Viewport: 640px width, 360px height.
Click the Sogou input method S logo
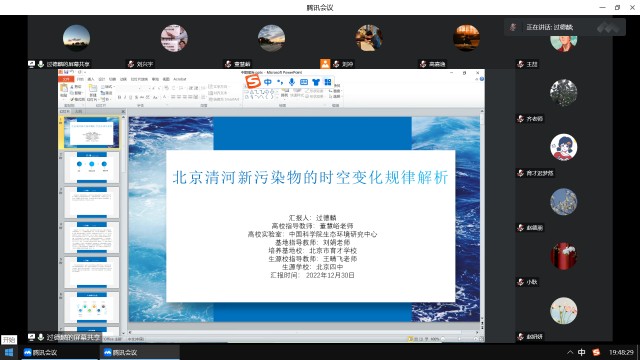click(253, 81)
